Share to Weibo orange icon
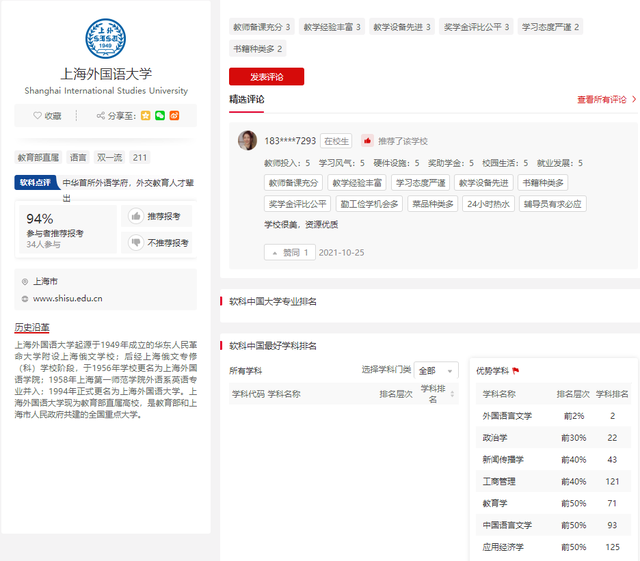640x561 pixels. tap(174, 116)
